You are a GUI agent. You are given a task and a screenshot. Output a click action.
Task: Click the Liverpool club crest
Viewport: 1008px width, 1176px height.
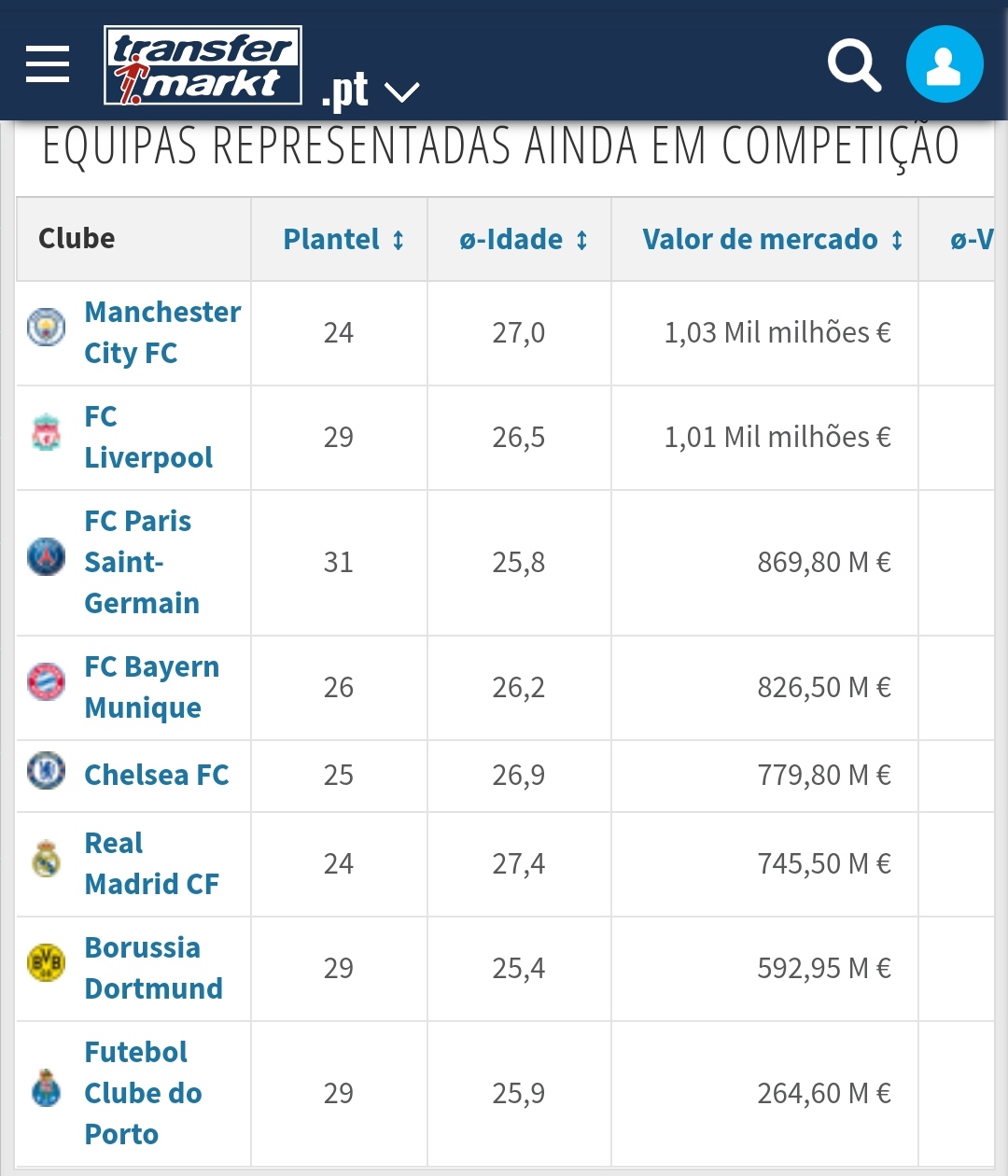(x=46, y=433)
